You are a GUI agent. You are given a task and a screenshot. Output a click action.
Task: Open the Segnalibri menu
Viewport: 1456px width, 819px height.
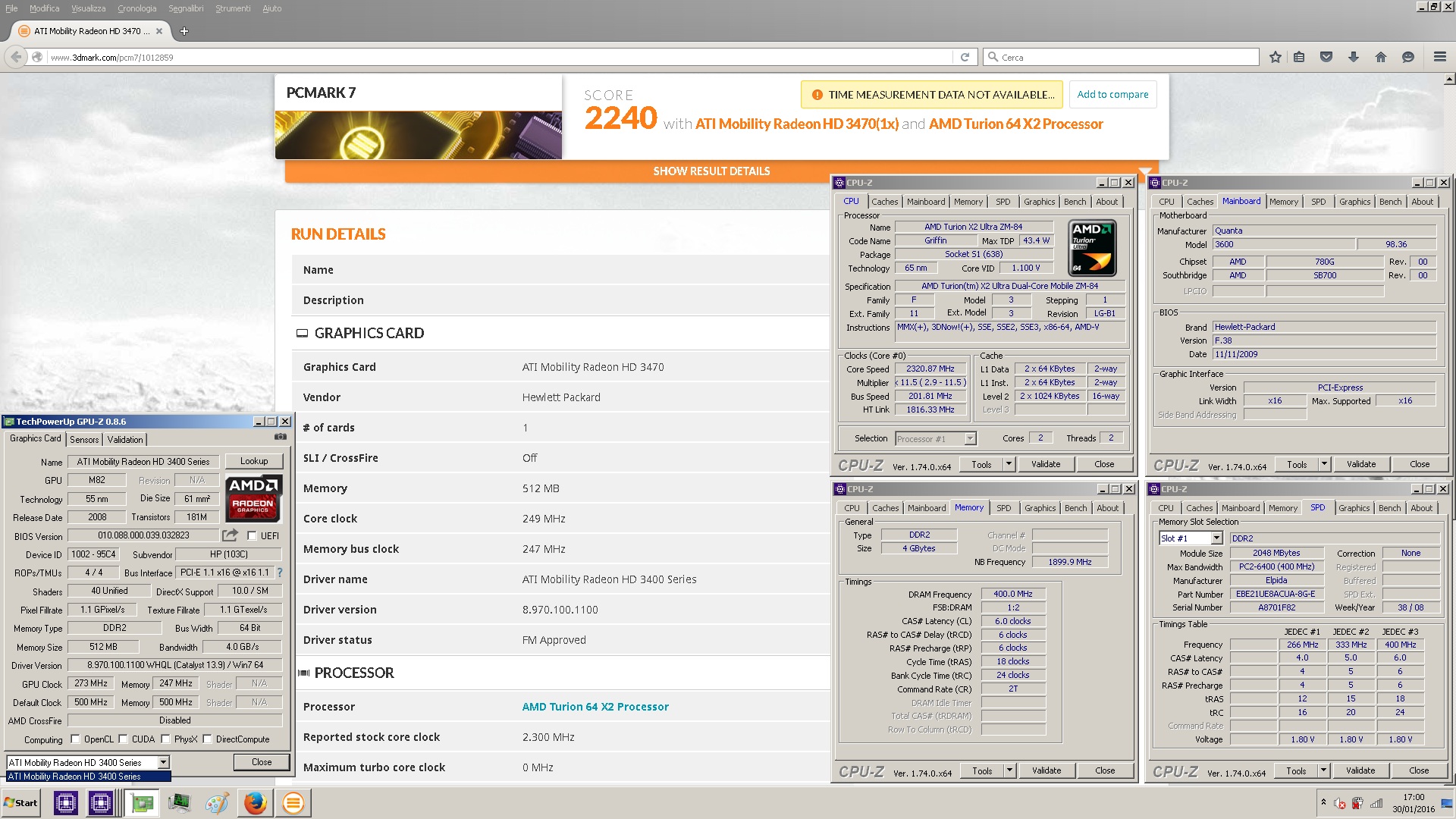click(186, 8)
